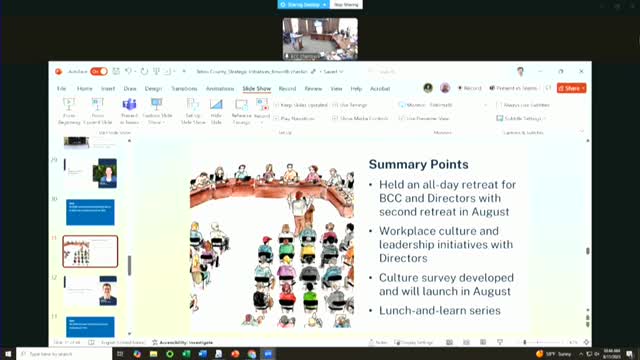Click Rehearse Timings in the ribbon
The height and width of the screenshot is (360, 640).
click(x=241, y=111)
